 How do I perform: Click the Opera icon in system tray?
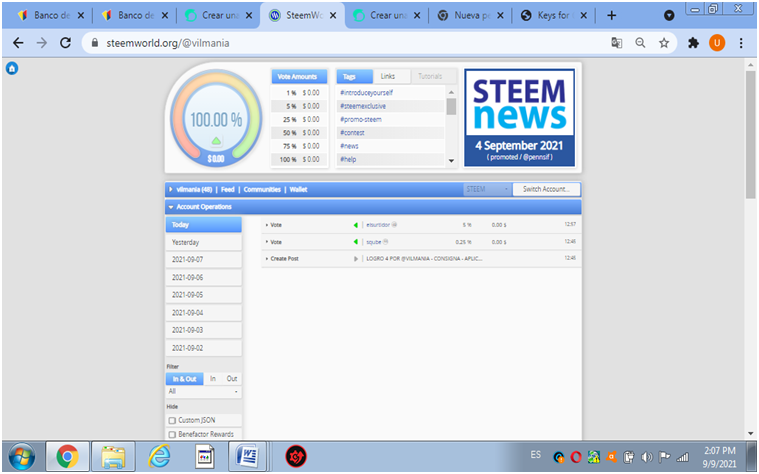(576, 457)
